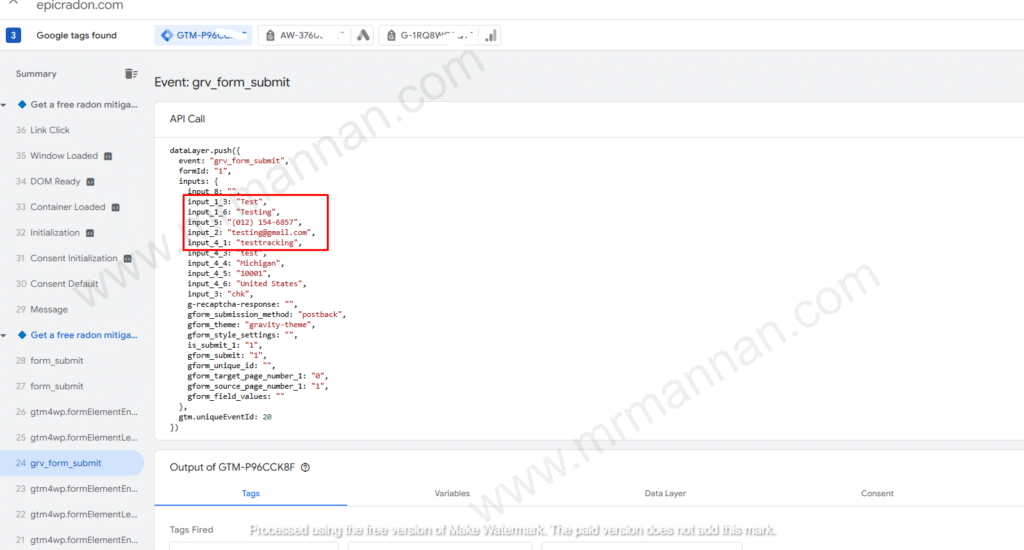Viewport: 1024px width, 550px height.
Task: Switch to the Consent tab
Action: [x=877, y=494]
